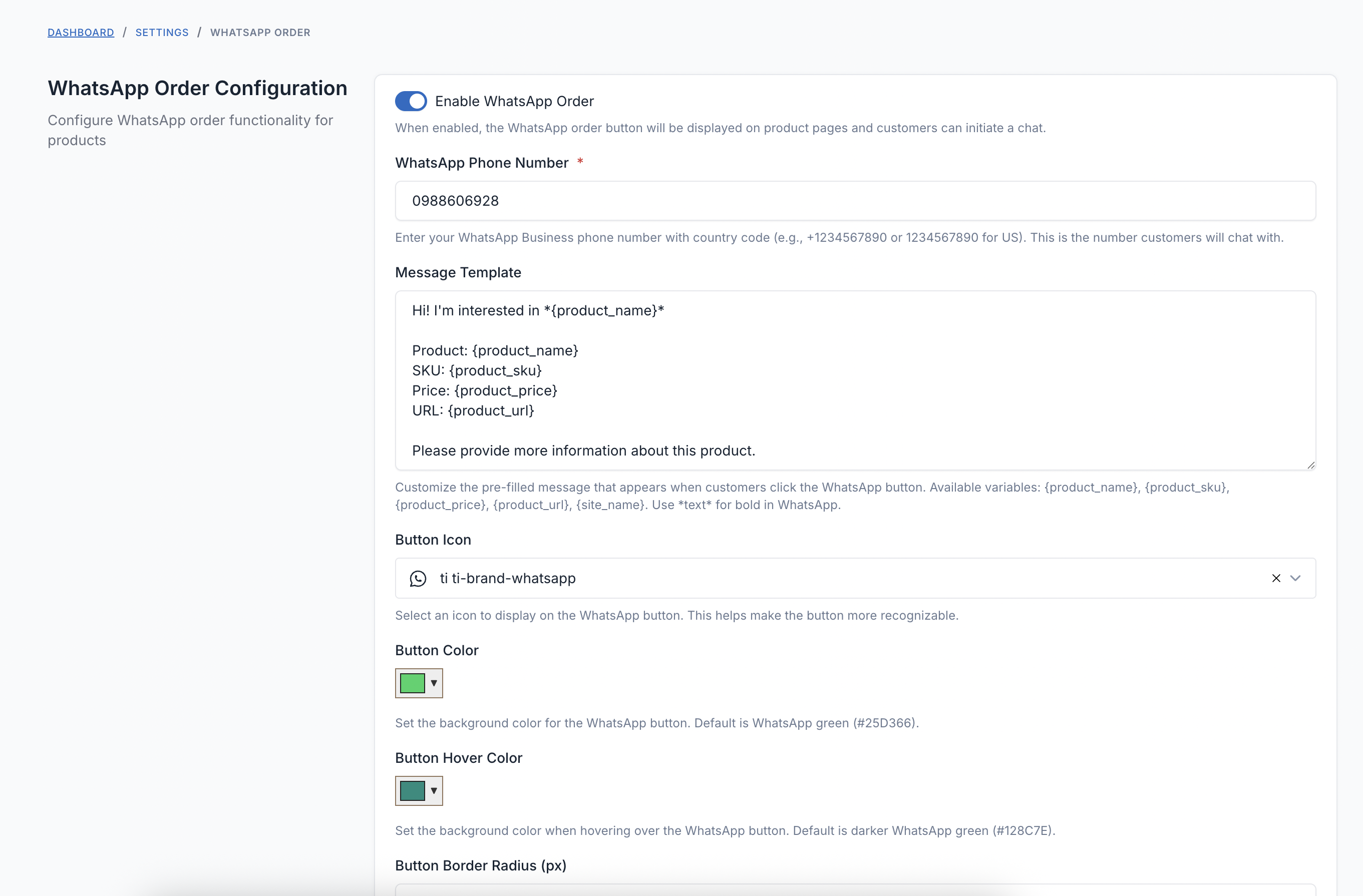Viewport: 1363px width, 896px height.
Task: Expand the Button Icon dropdown chevron
Action: tap(1295, 578)
